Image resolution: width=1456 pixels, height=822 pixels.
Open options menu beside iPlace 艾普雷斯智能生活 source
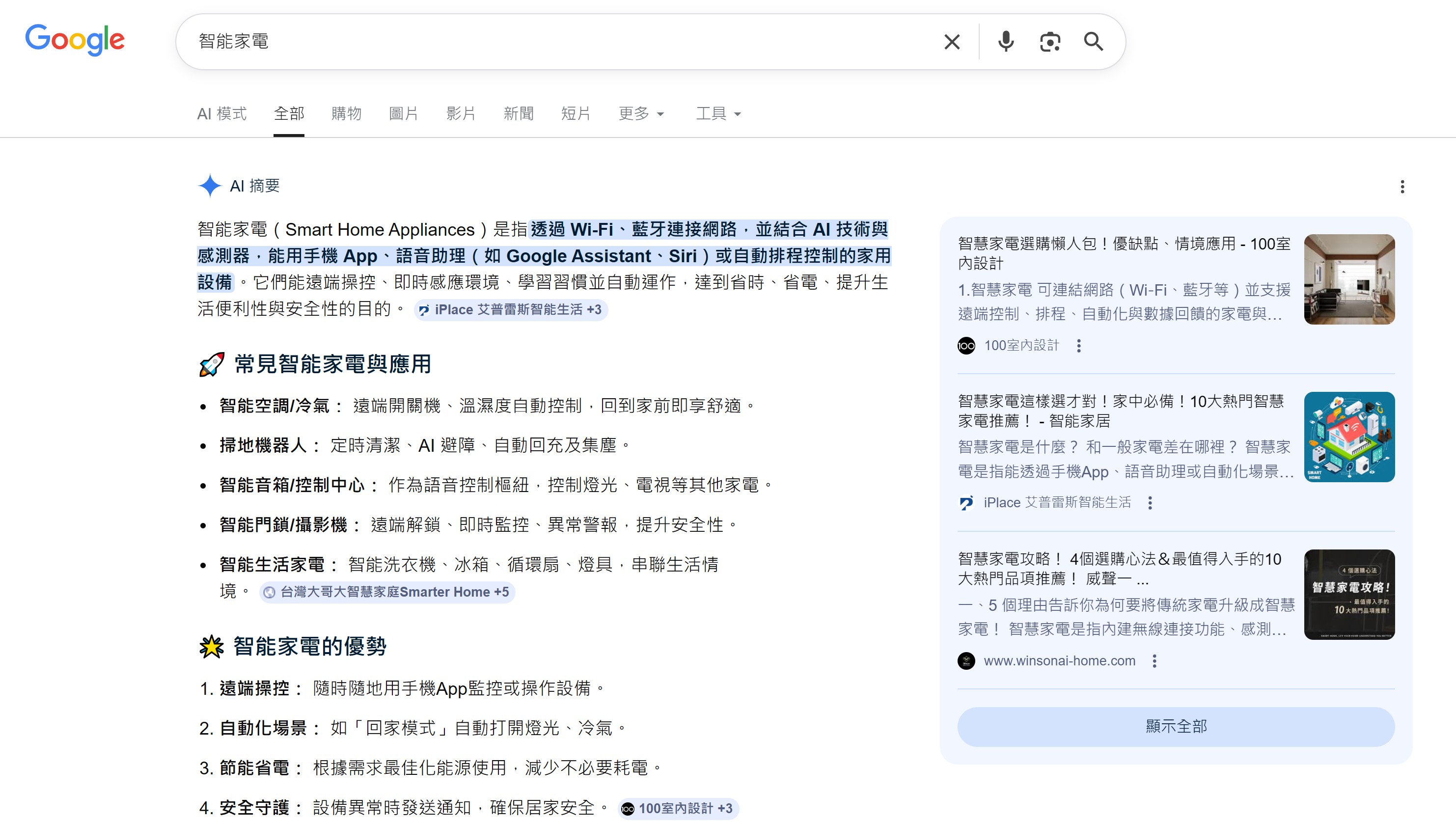click(1150, 503)
